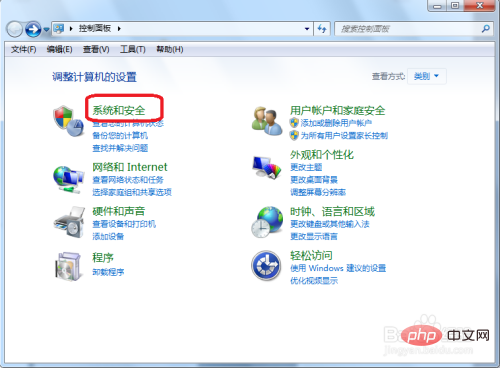
Task: Open the 硬件和声音 category link
Action: [x=119, y=211]
